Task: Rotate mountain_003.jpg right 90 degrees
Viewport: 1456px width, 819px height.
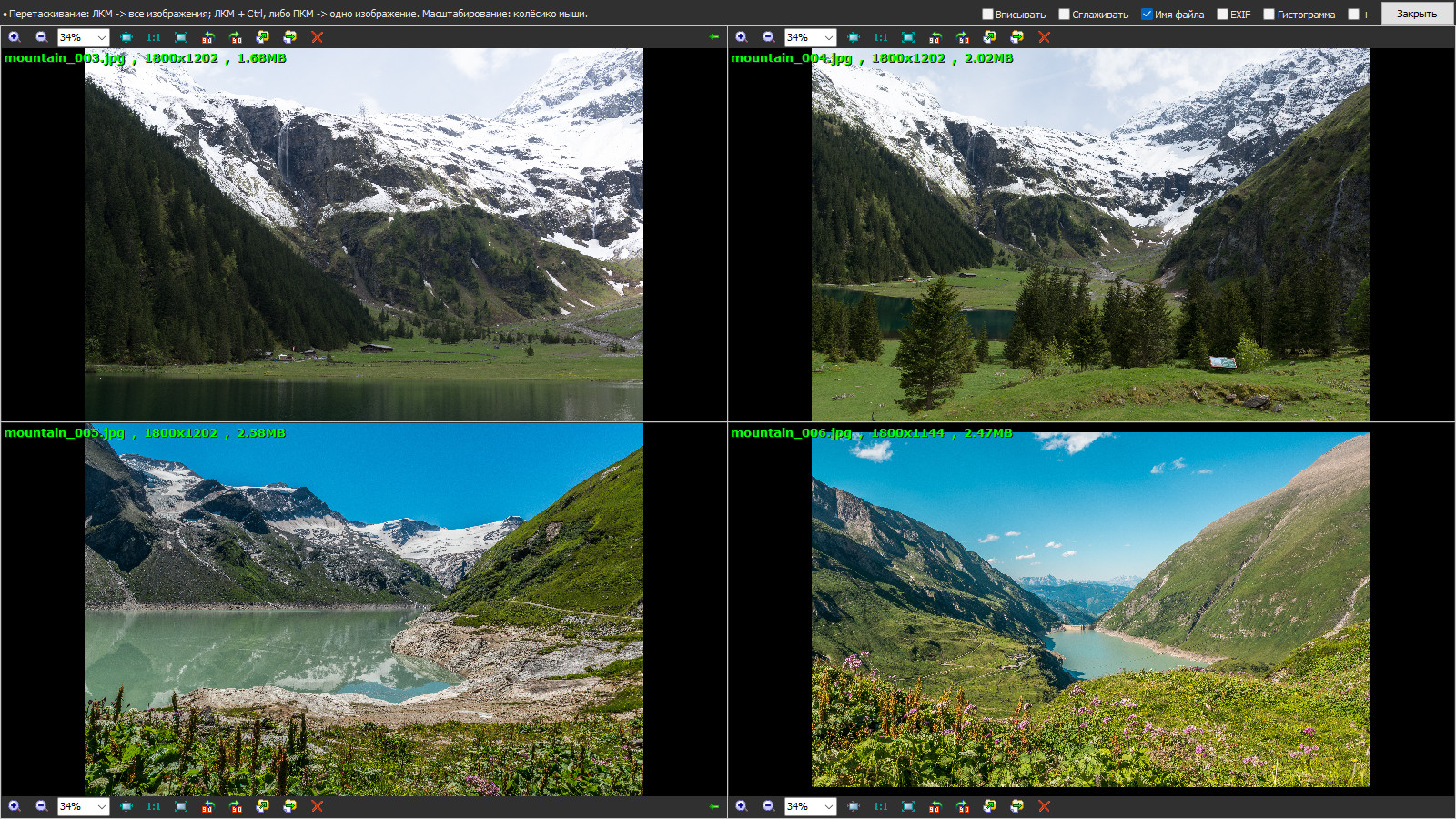Action: tap(234, 37)
